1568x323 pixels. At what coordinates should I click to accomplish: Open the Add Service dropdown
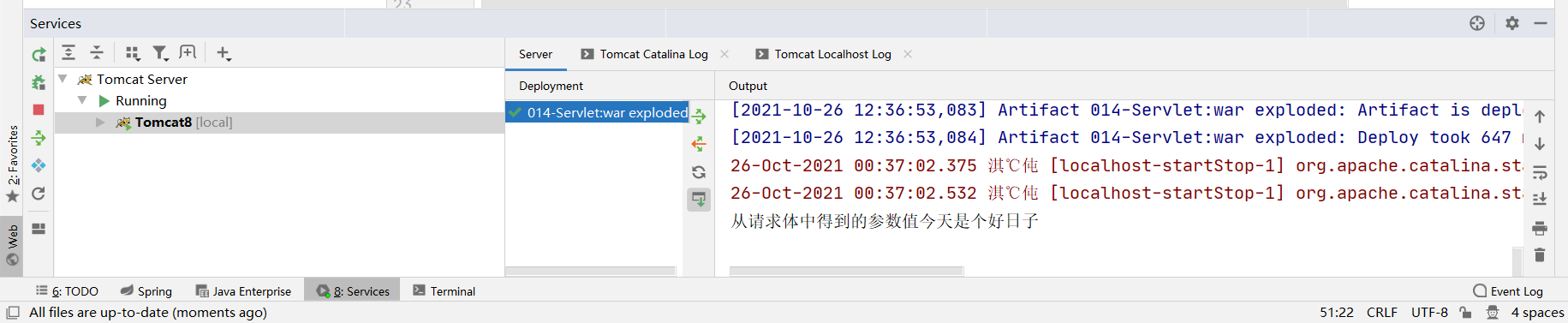click(x=224, y=53)
